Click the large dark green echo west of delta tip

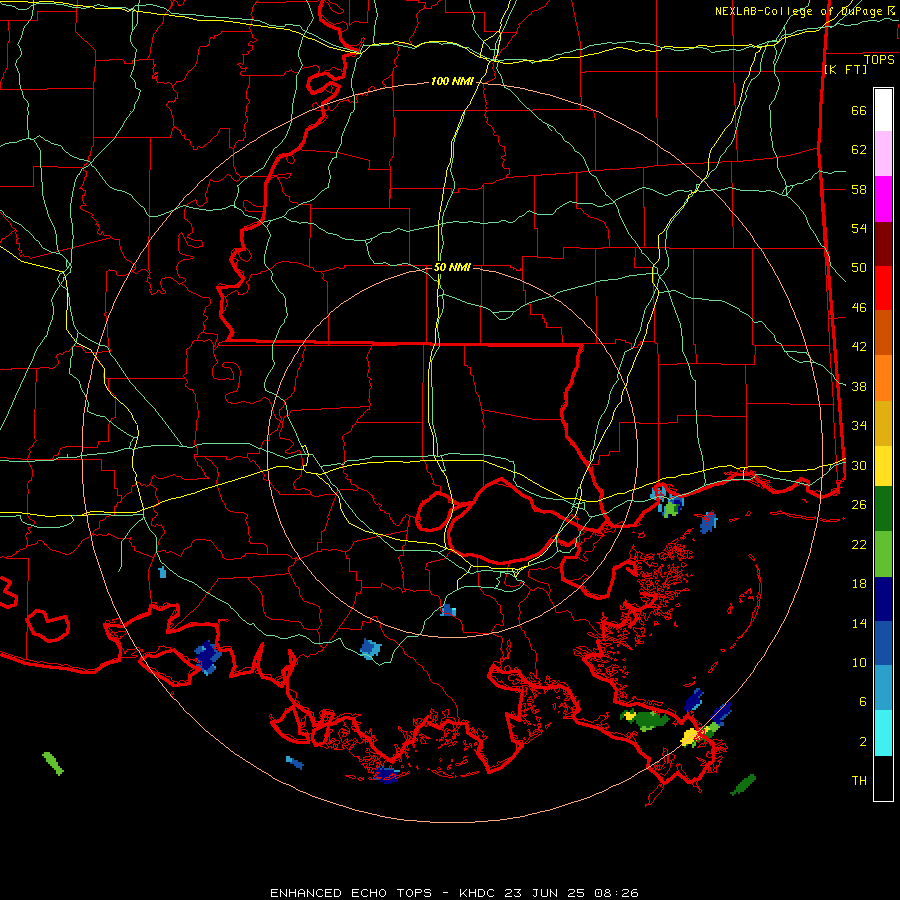point(650,720)
